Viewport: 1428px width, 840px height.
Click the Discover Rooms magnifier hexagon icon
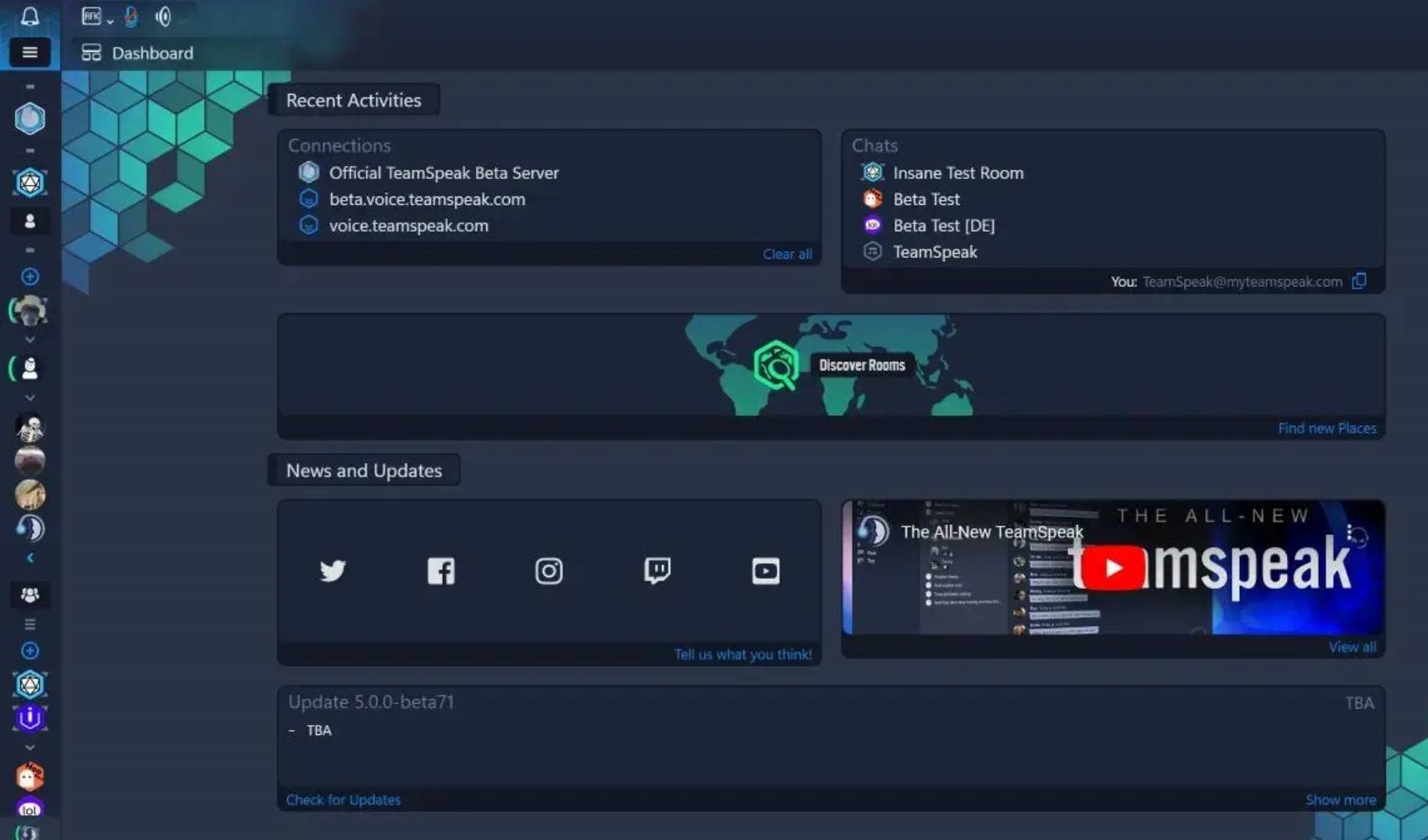(775, 365)
